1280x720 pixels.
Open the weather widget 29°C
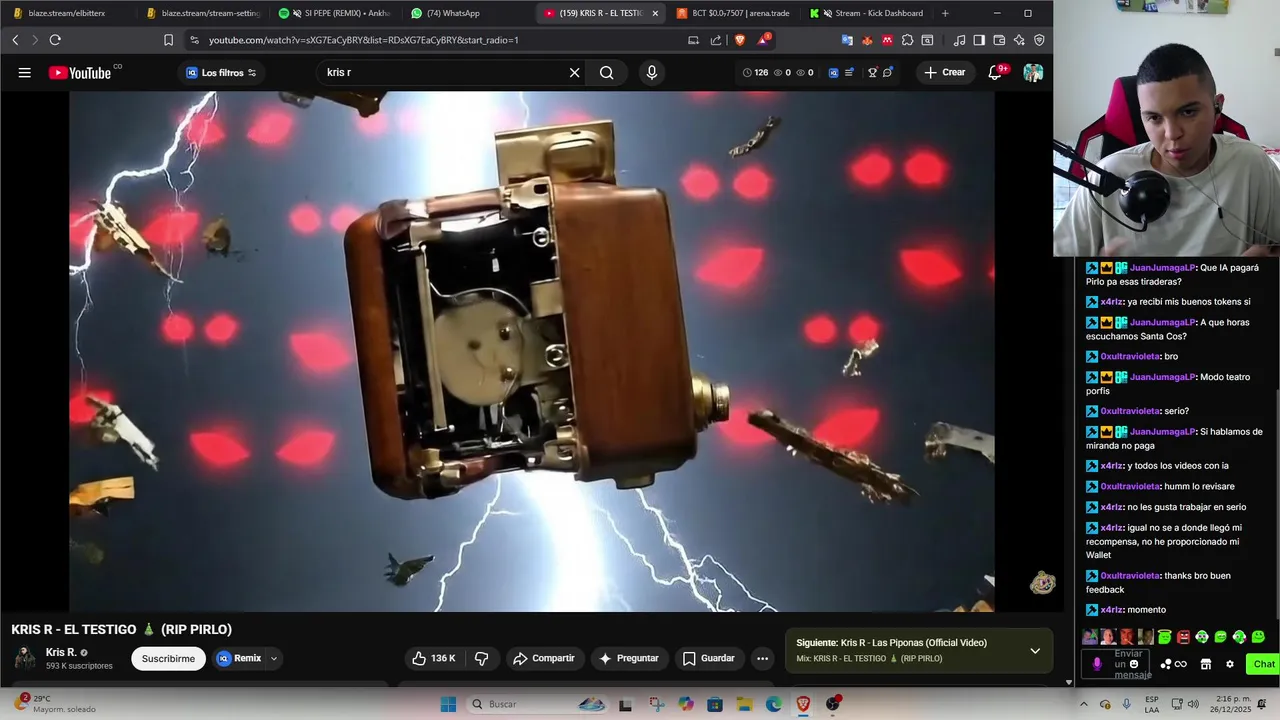[55, 704]
